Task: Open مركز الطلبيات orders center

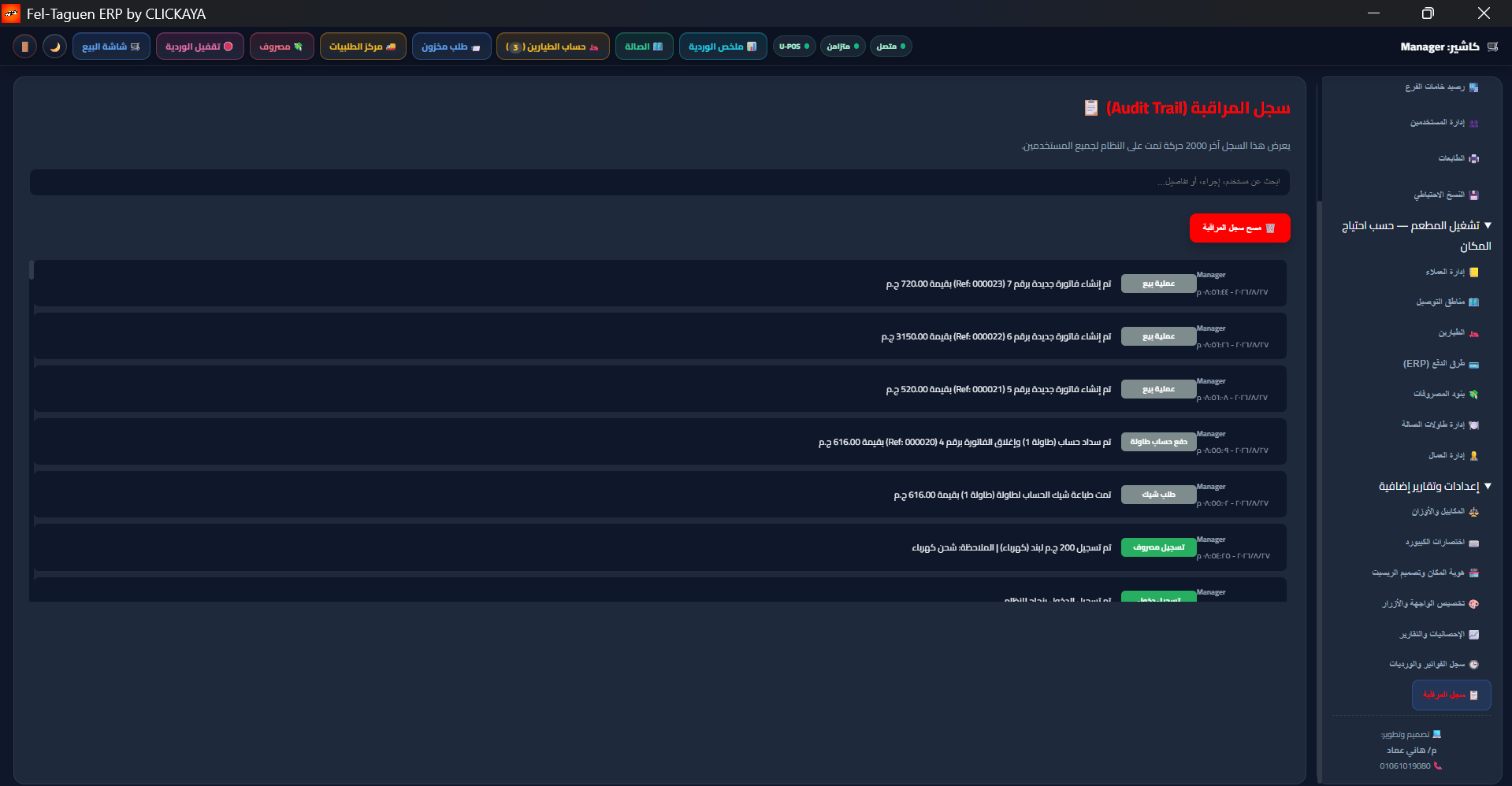Action: (x=362, y=46)
